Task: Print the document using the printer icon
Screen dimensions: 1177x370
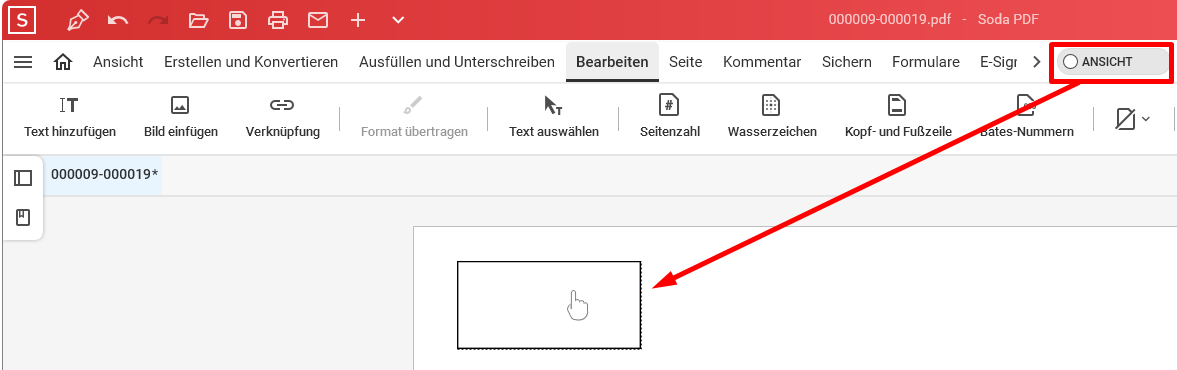Action: (278, 20)
